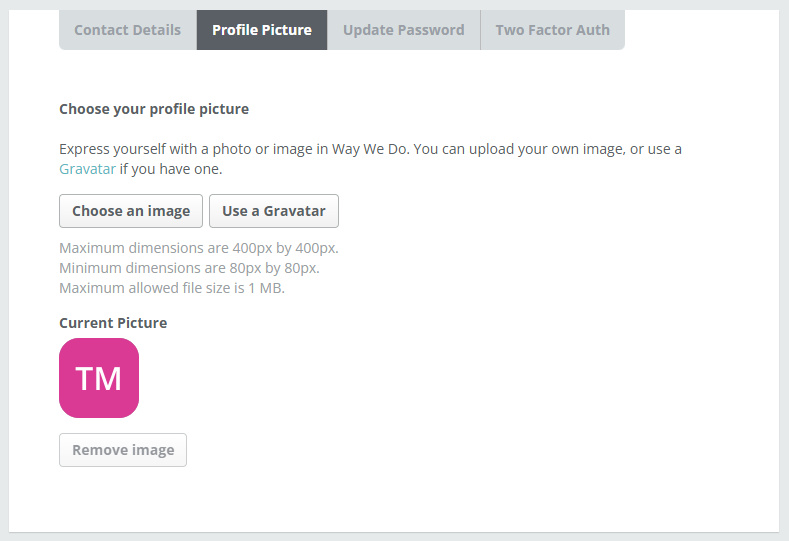The image size is (789, 541).
Task: Open the Update Password tab
Action: pyautogui.click(x=404, y=30)
